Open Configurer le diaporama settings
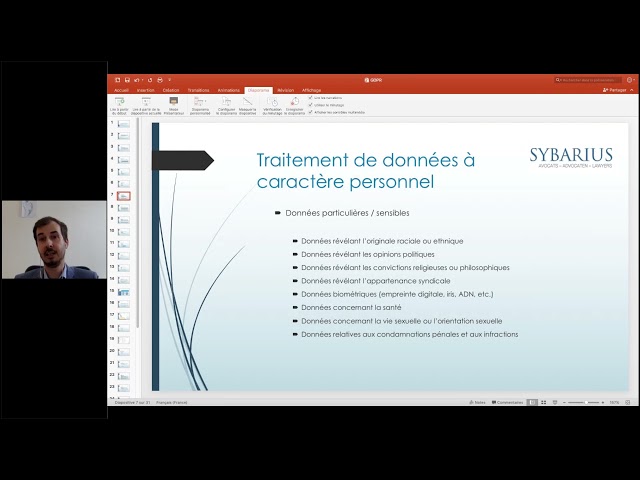The image size is (640, 480). (227, 101)
